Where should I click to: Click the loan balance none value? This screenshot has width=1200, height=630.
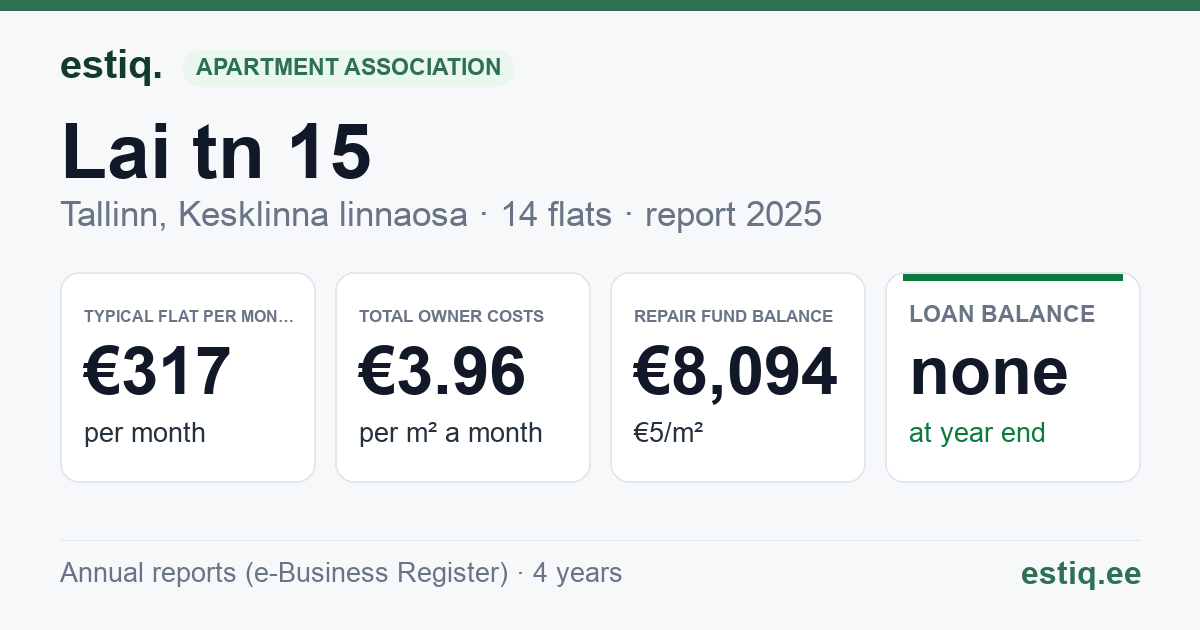[989, 371]
